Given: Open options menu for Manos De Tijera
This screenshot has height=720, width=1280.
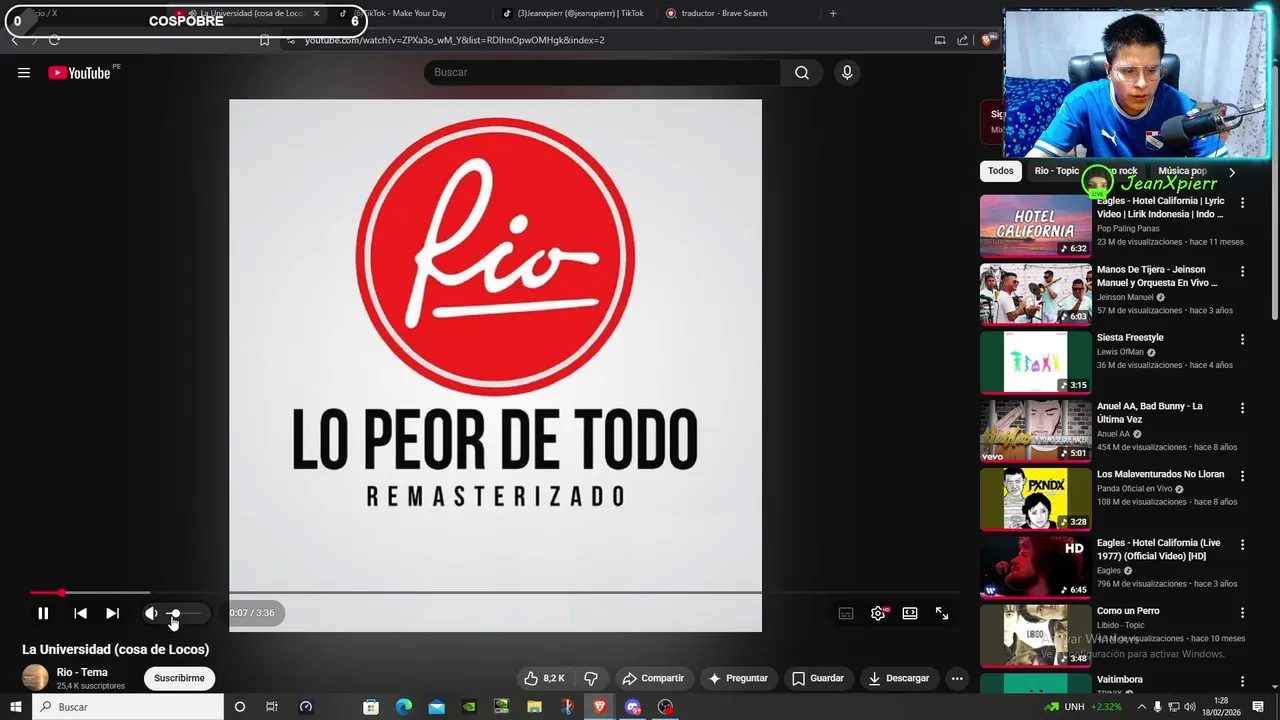Looking at the screenshot, I should coord(1242,271).
